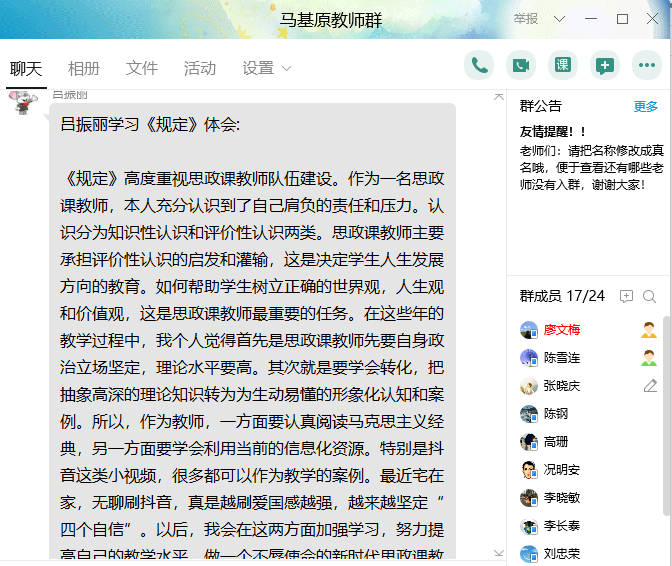Go to the 活动 tab

coord(200,68)
